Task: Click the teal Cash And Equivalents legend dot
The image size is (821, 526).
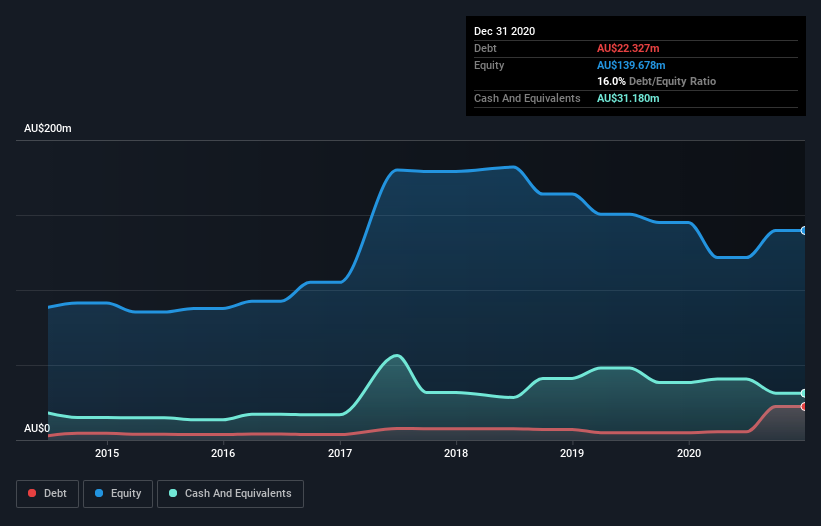Action: [173, 493]
